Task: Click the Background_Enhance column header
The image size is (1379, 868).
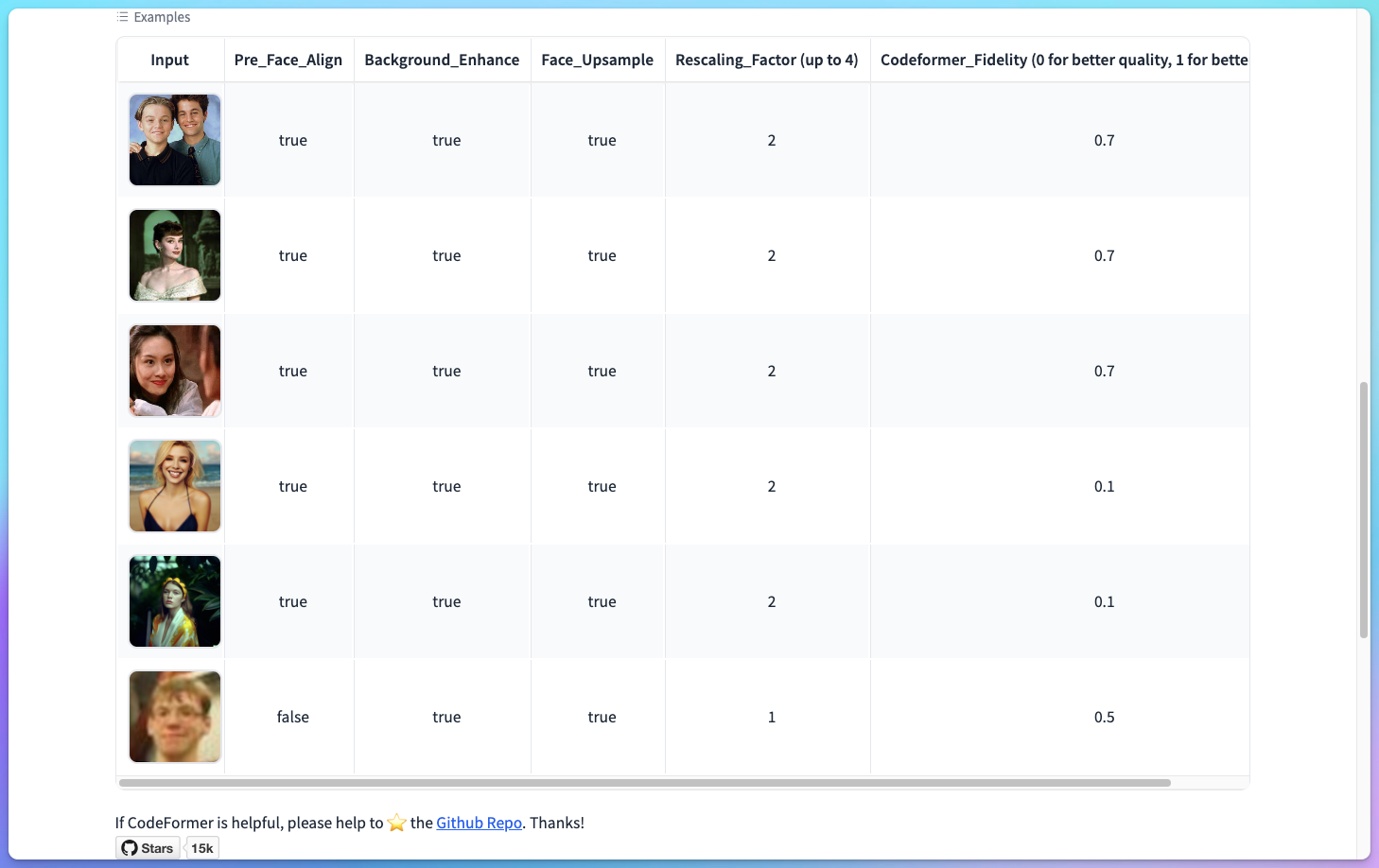Action: point(442,60)
